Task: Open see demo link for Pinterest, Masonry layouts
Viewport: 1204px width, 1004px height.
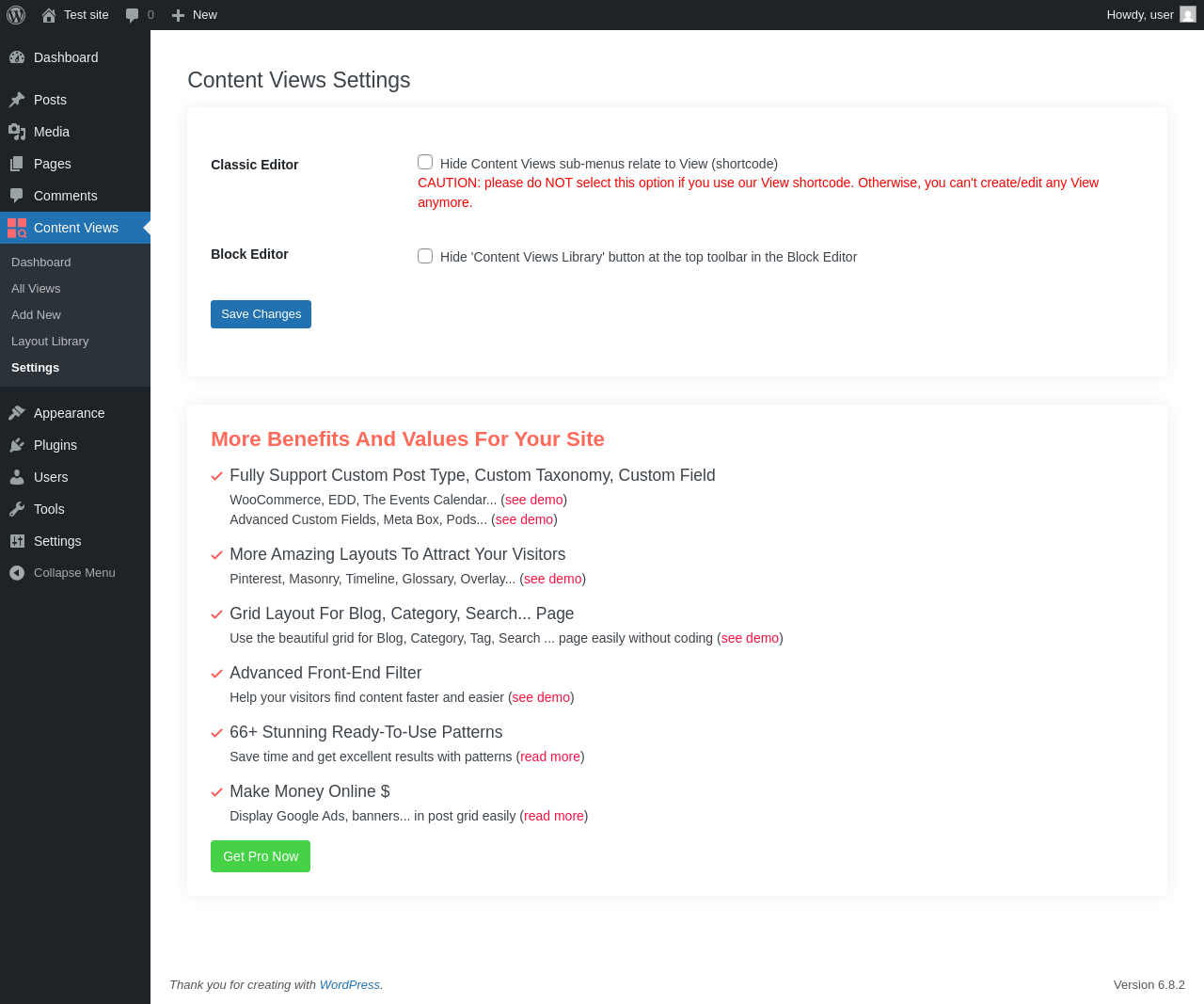Action: point(553,579)
